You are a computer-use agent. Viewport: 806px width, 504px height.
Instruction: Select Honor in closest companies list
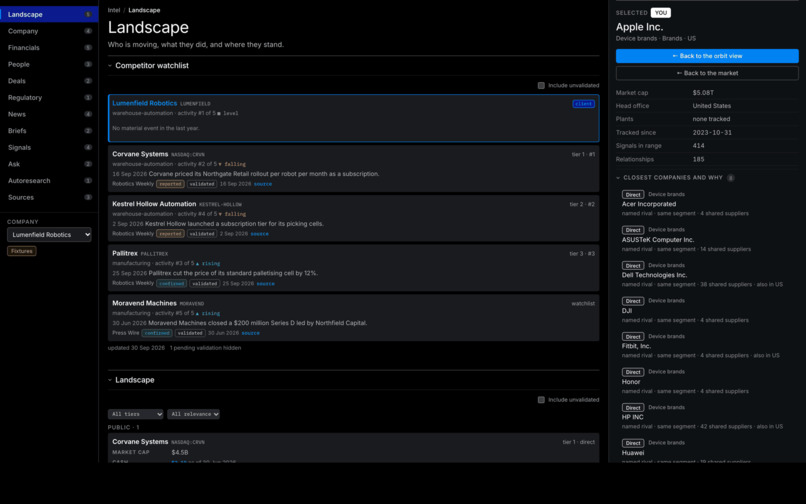click(631, 382)
